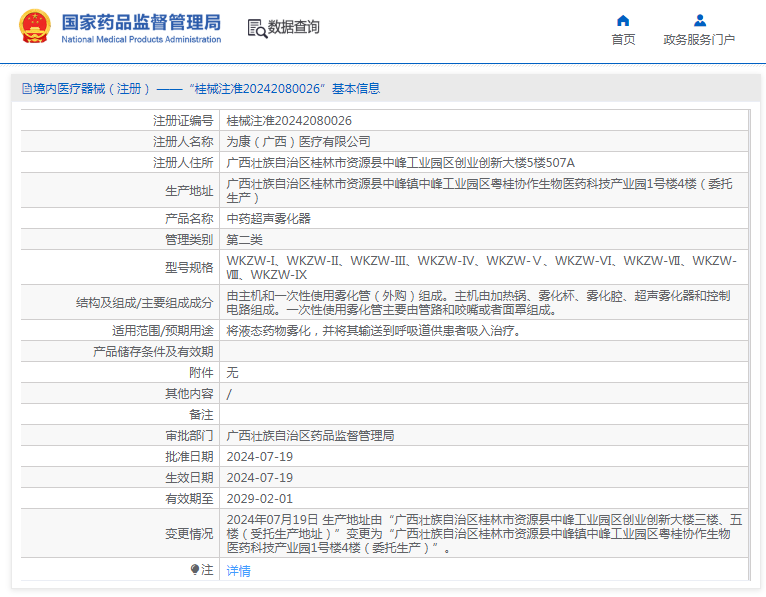766x597 pixels.
Task: Click the 基本信息 heading text
Action: (356, 89)
